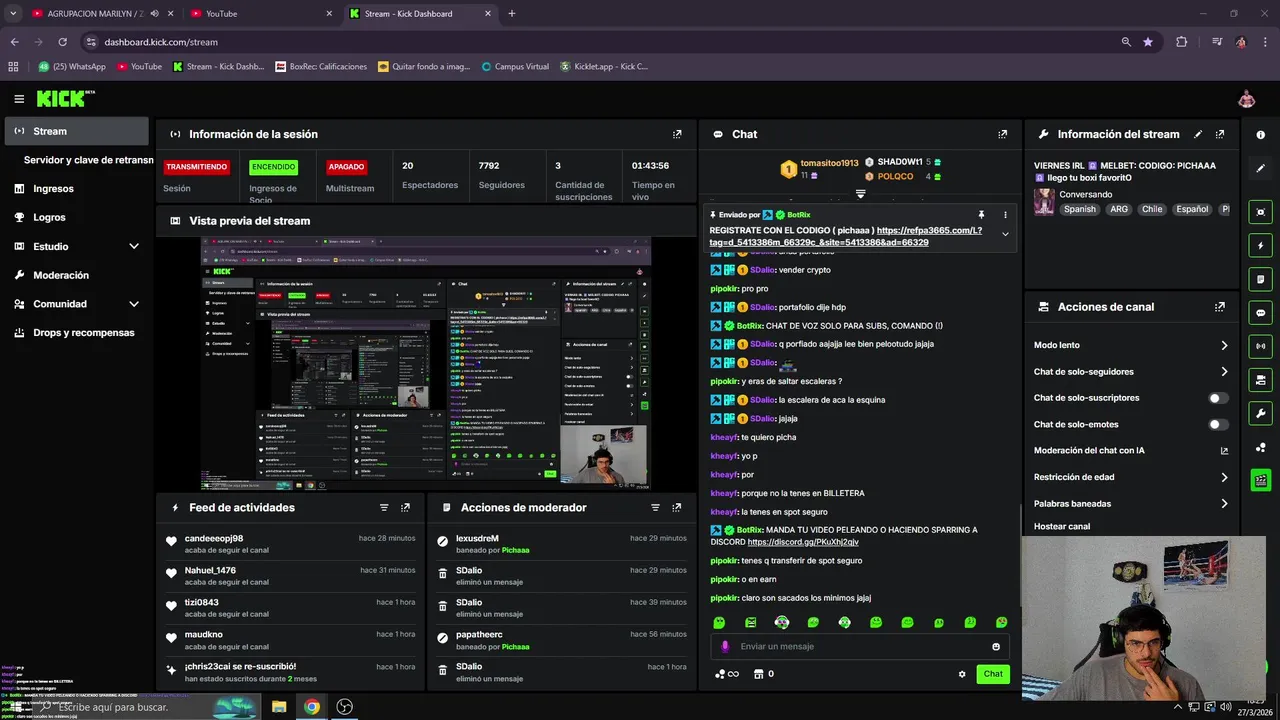The image size is (1280, 720).
Task: Click the microphone icon in the message box
Action: [725, 646]
